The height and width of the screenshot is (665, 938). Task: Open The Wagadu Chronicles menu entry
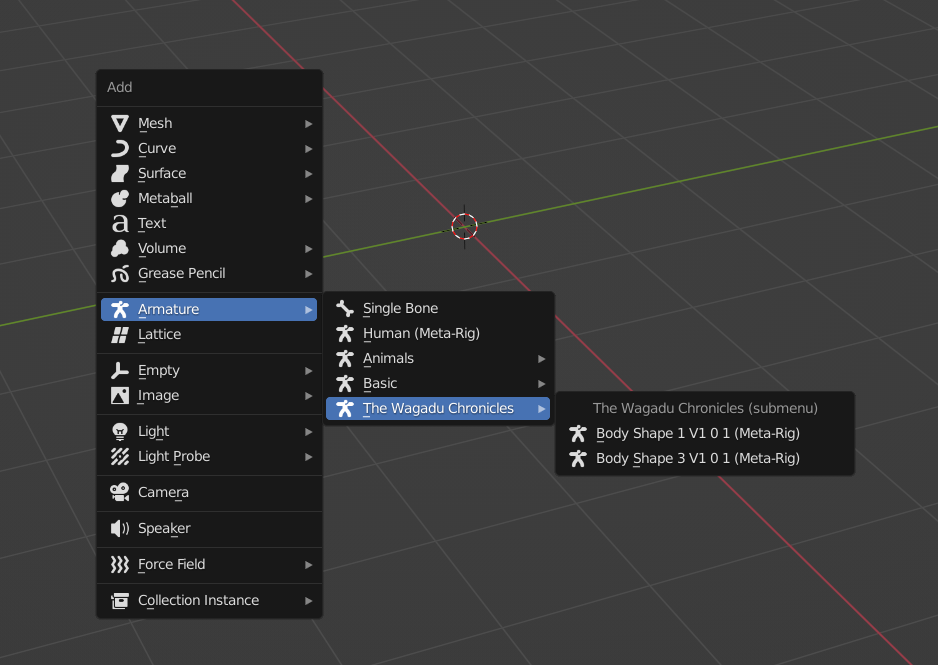[x=438, y=408]
